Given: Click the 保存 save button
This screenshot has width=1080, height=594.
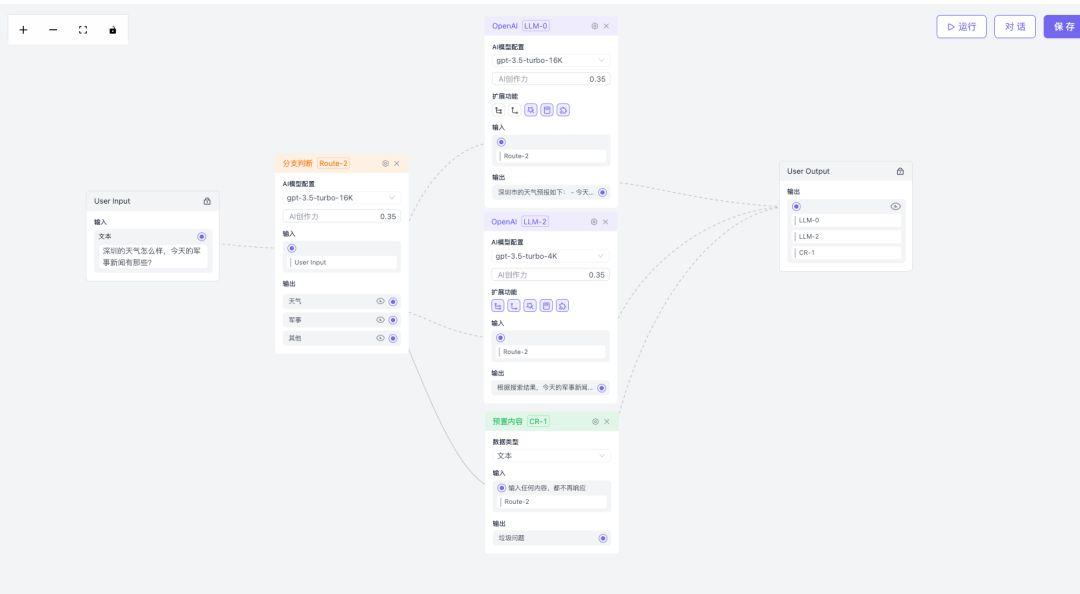Looking at the screenshot, I should point(1062,27).
